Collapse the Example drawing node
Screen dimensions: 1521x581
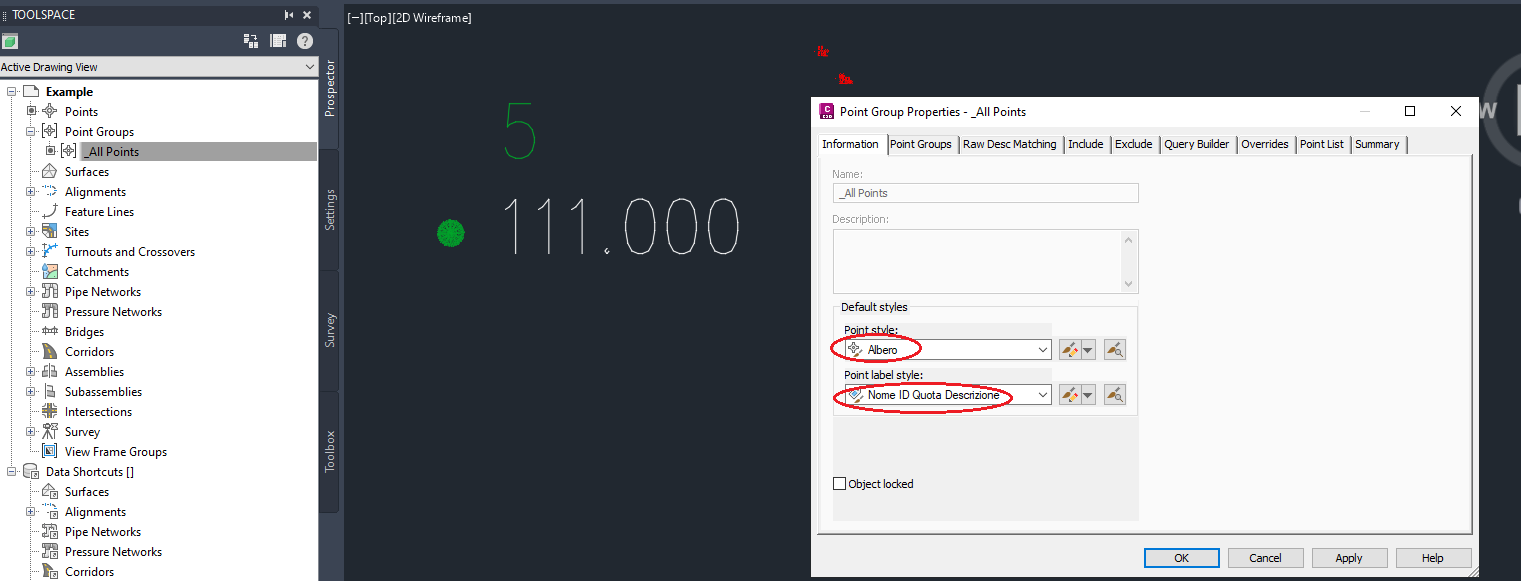[12, 91]
